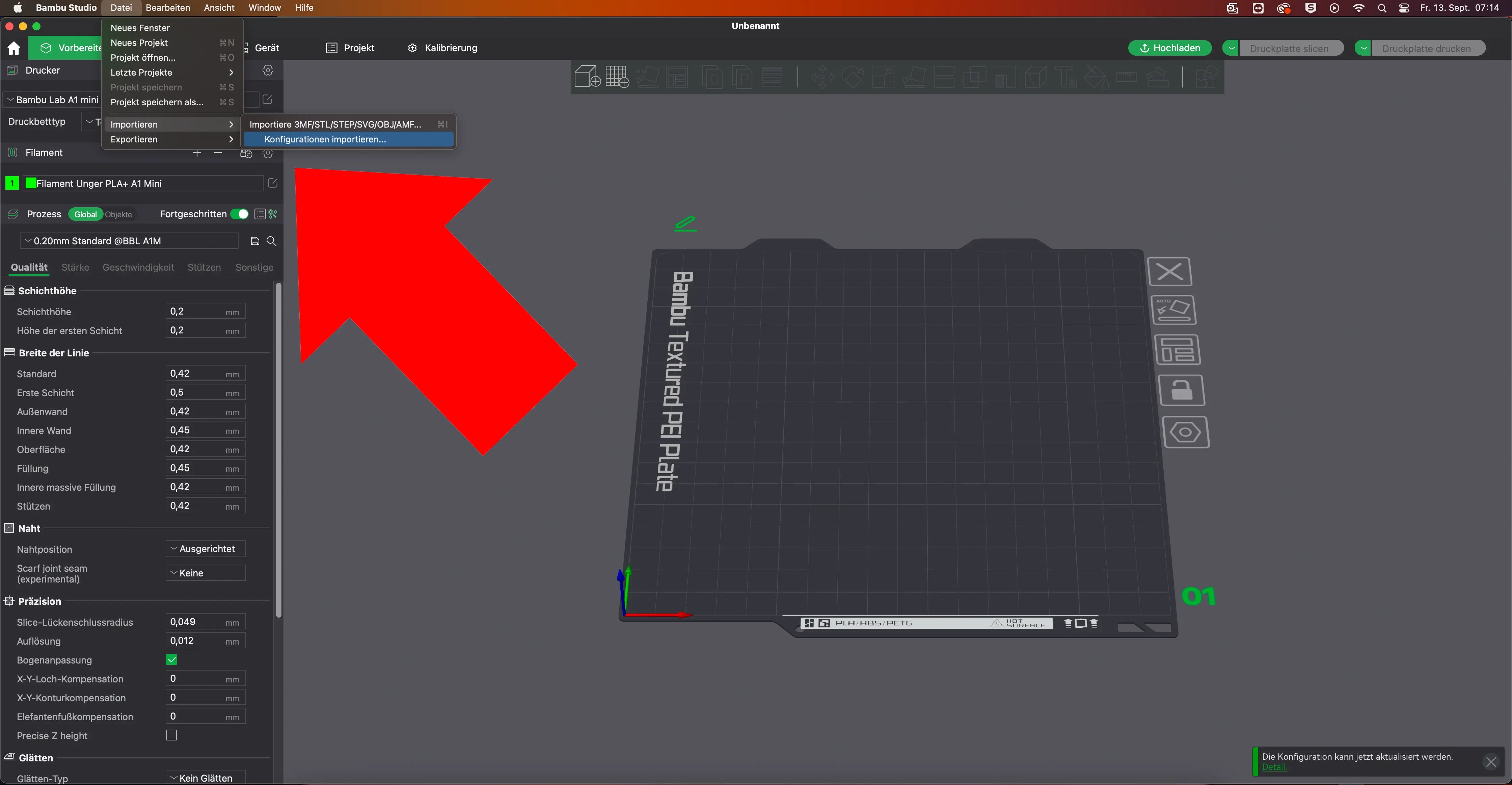The width and height of the screenshot is (1512, 785).
Task: Uncheck the Bogenanpassung checkbox
Action: [171, 660]
